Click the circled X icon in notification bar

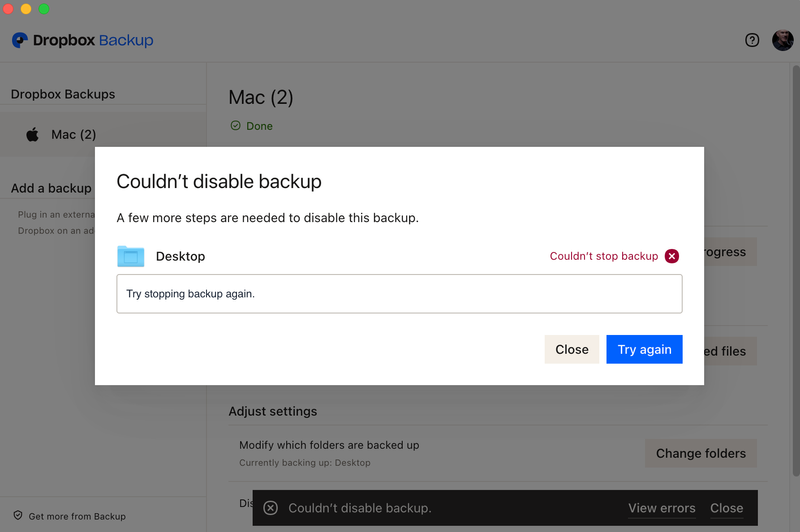270,508
